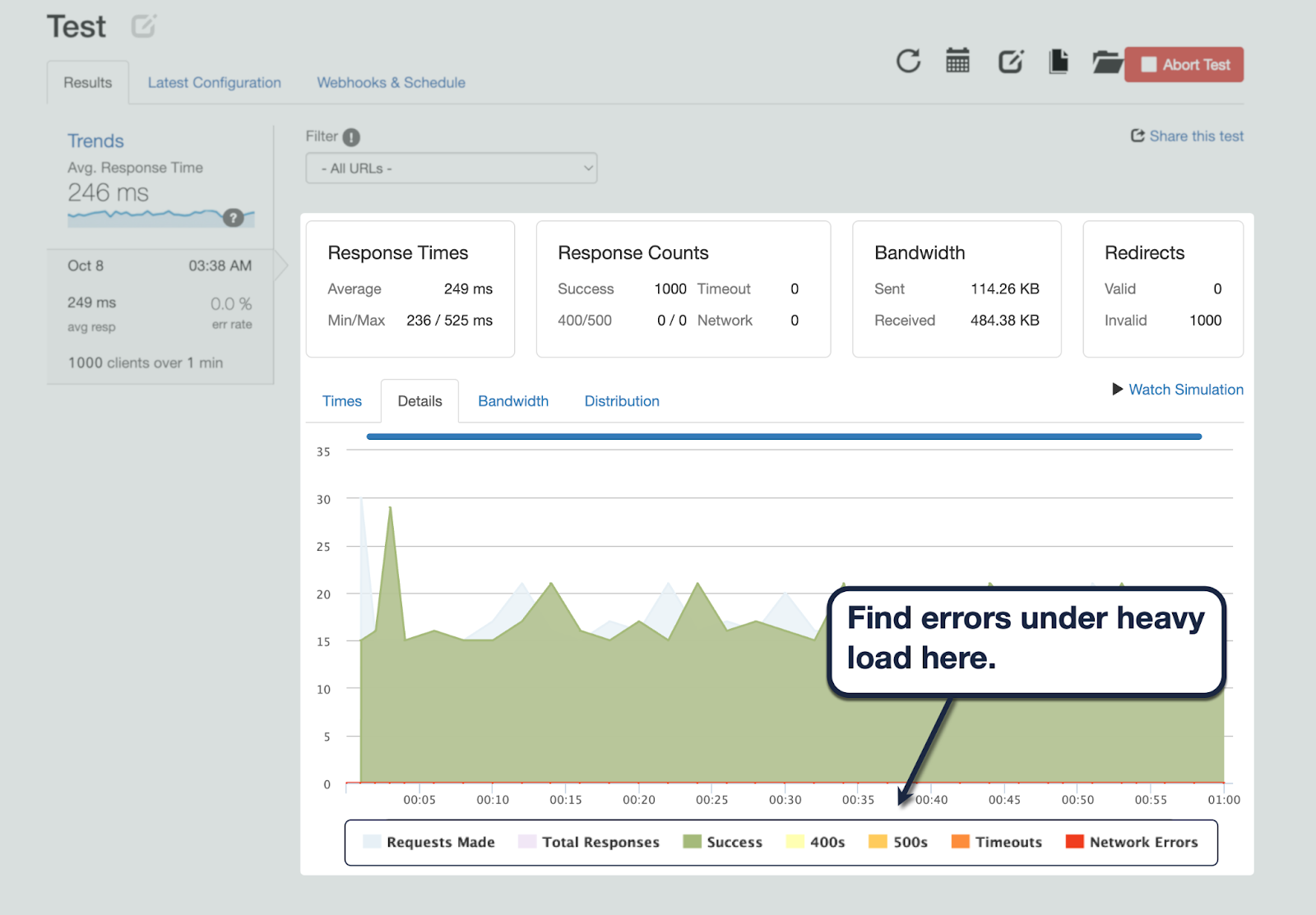Abort the running test
1316x915 pixels.
click(x=1184, y=64)
